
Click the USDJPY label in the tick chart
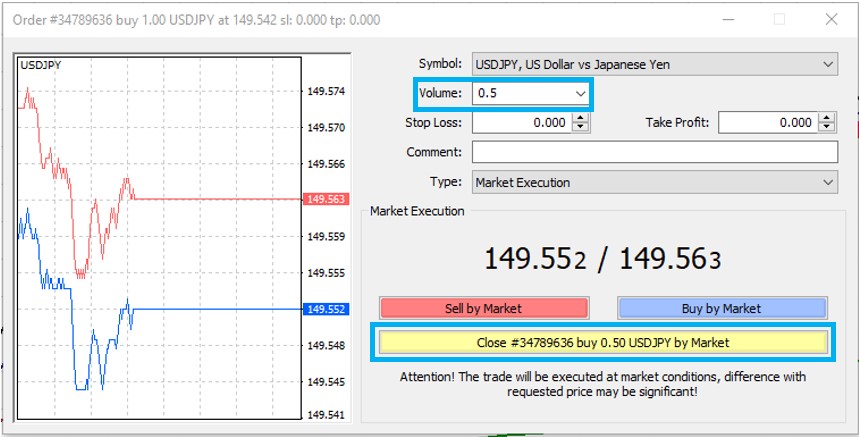pos(38,64)
